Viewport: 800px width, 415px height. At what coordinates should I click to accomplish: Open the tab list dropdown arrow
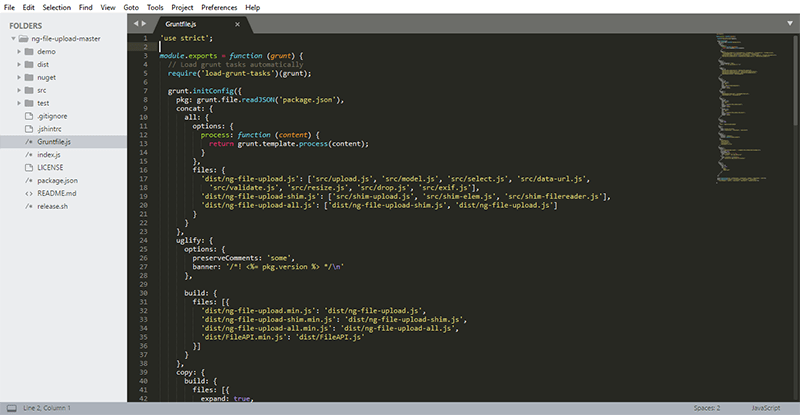tap(790, 23)
